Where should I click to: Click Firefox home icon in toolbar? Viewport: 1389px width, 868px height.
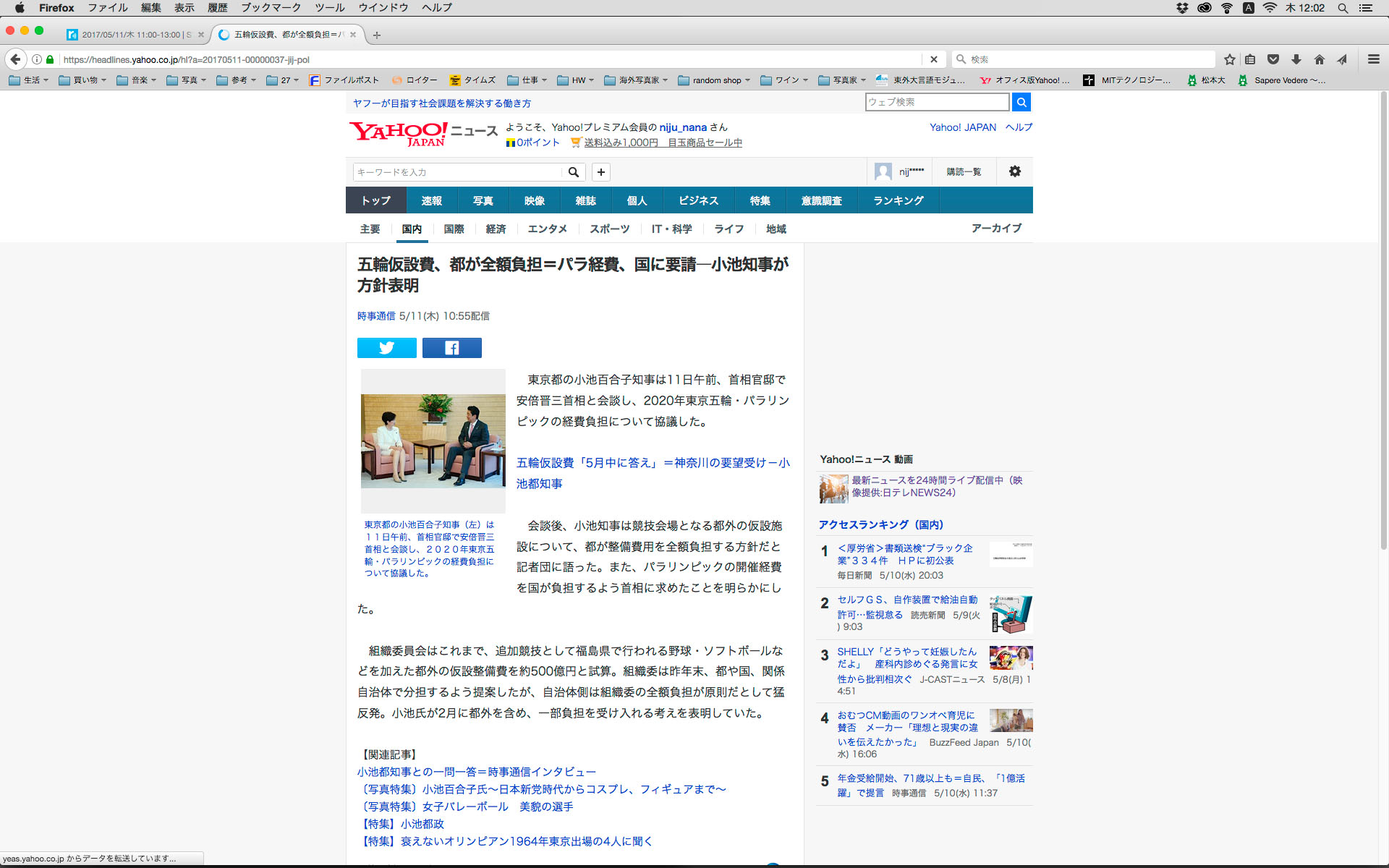tap(1319, 59)
